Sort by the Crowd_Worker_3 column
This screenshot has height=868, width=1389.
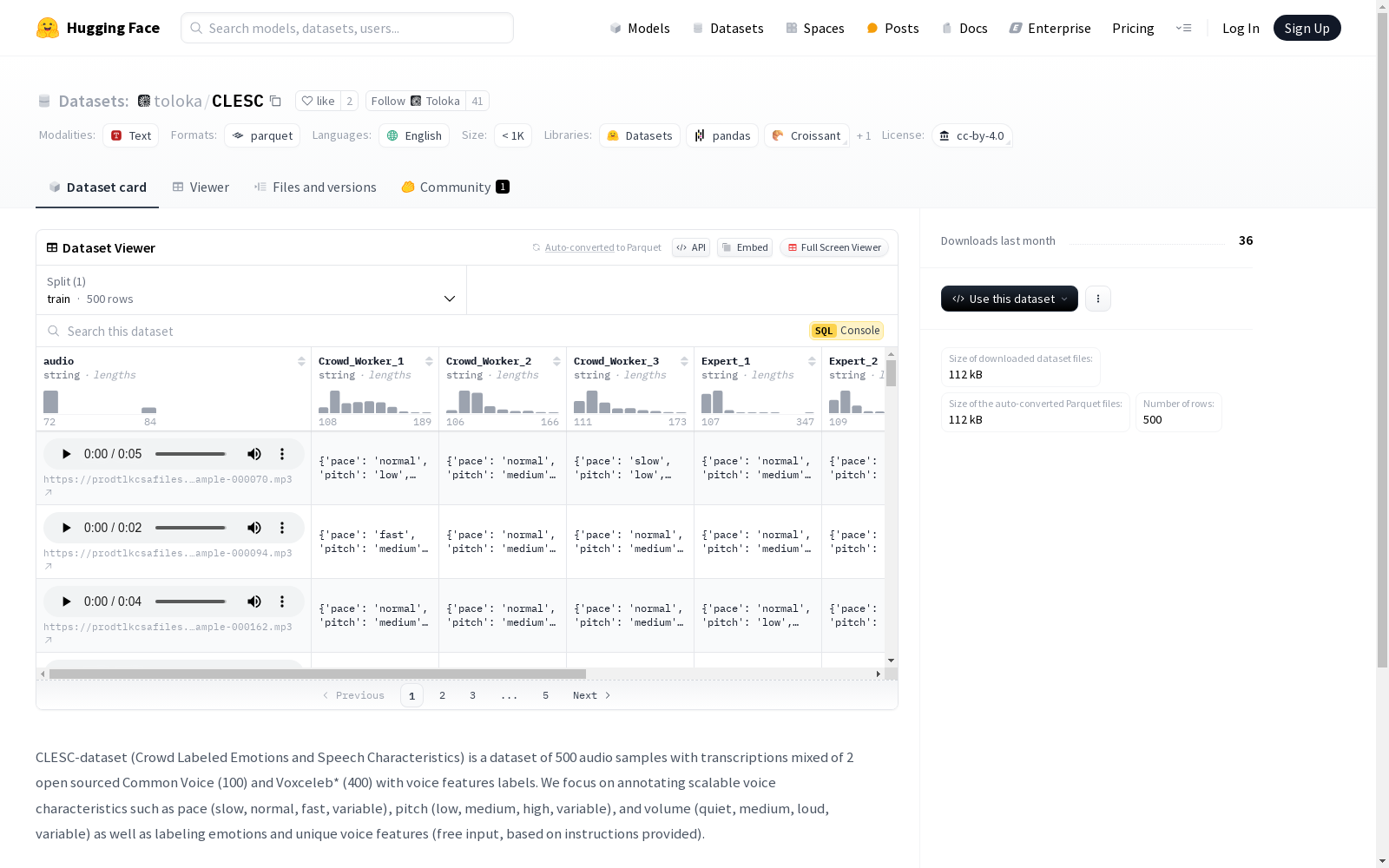click(684, 361)
